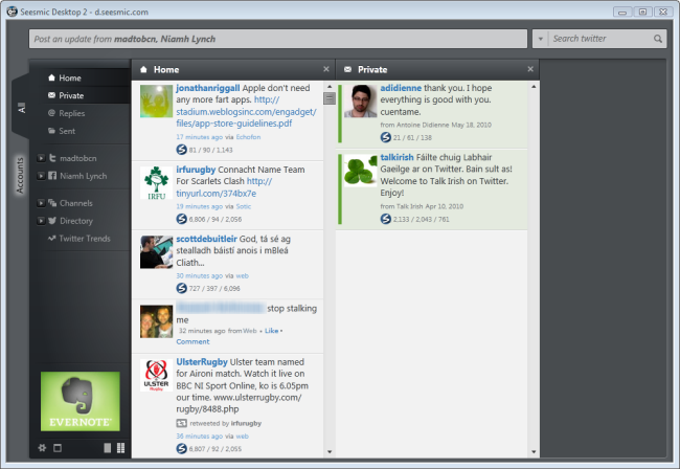The height and width of the screenshot is (469, 680).
Task: Click the post update text field
Action: [x=278, y=39]
